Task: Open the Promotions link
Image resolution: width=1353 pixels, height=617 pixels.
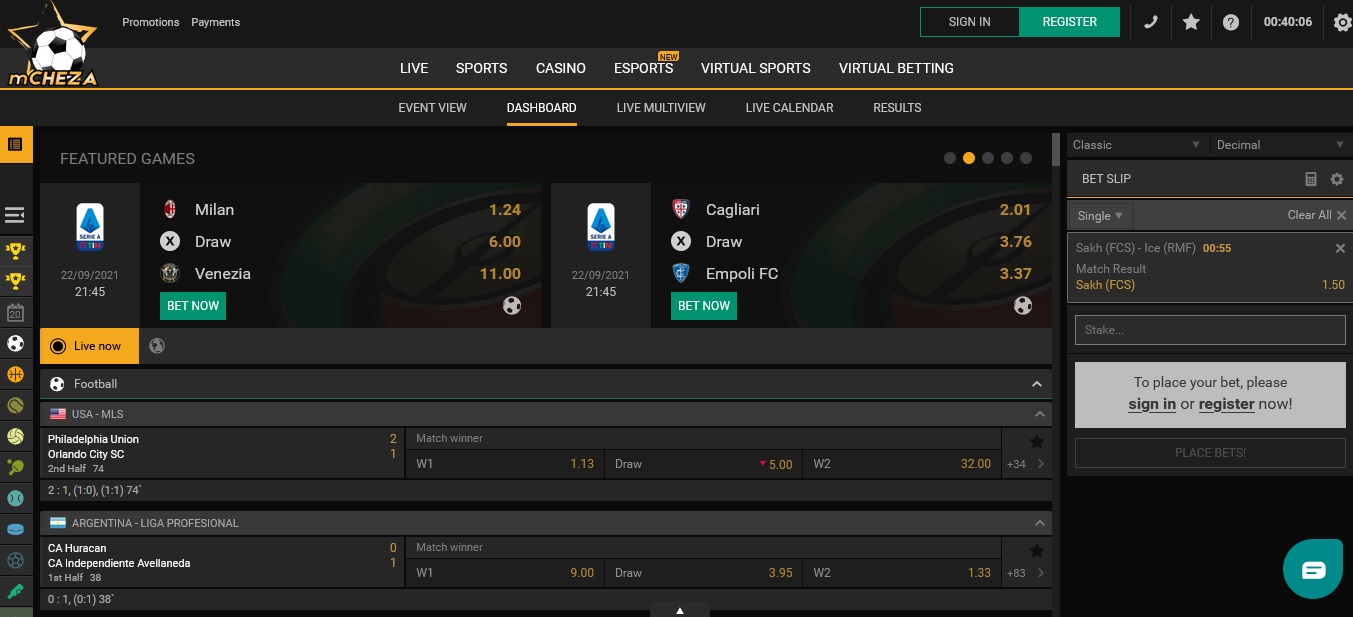Action: [151, 22]
